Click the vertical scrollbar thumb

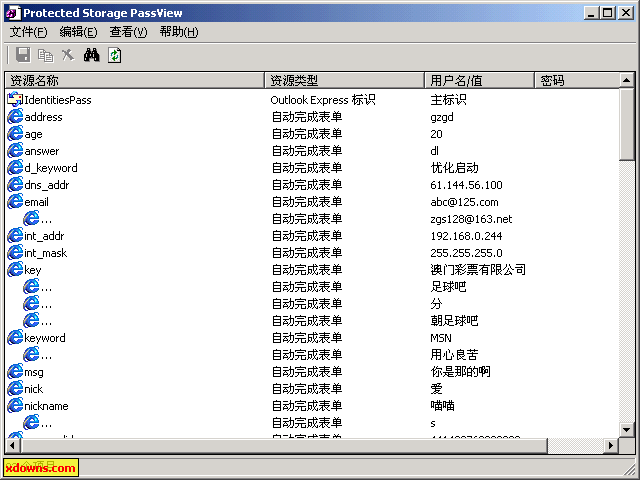pyautogui.click(x=627, y=124)
